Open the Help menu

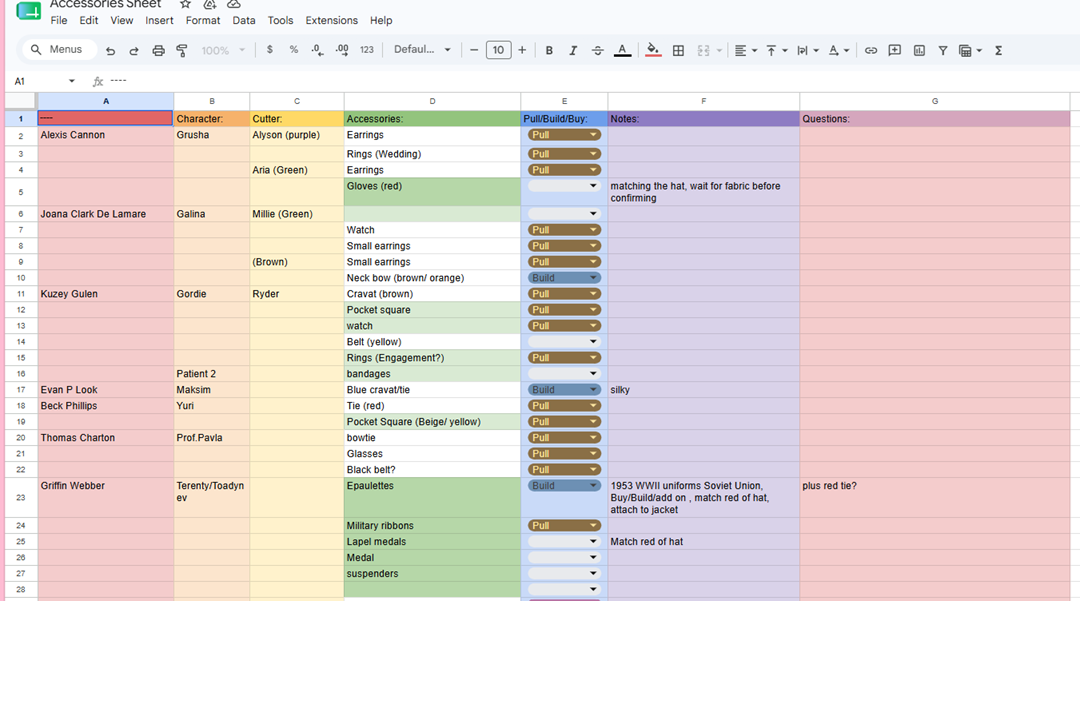click(381, 20)
